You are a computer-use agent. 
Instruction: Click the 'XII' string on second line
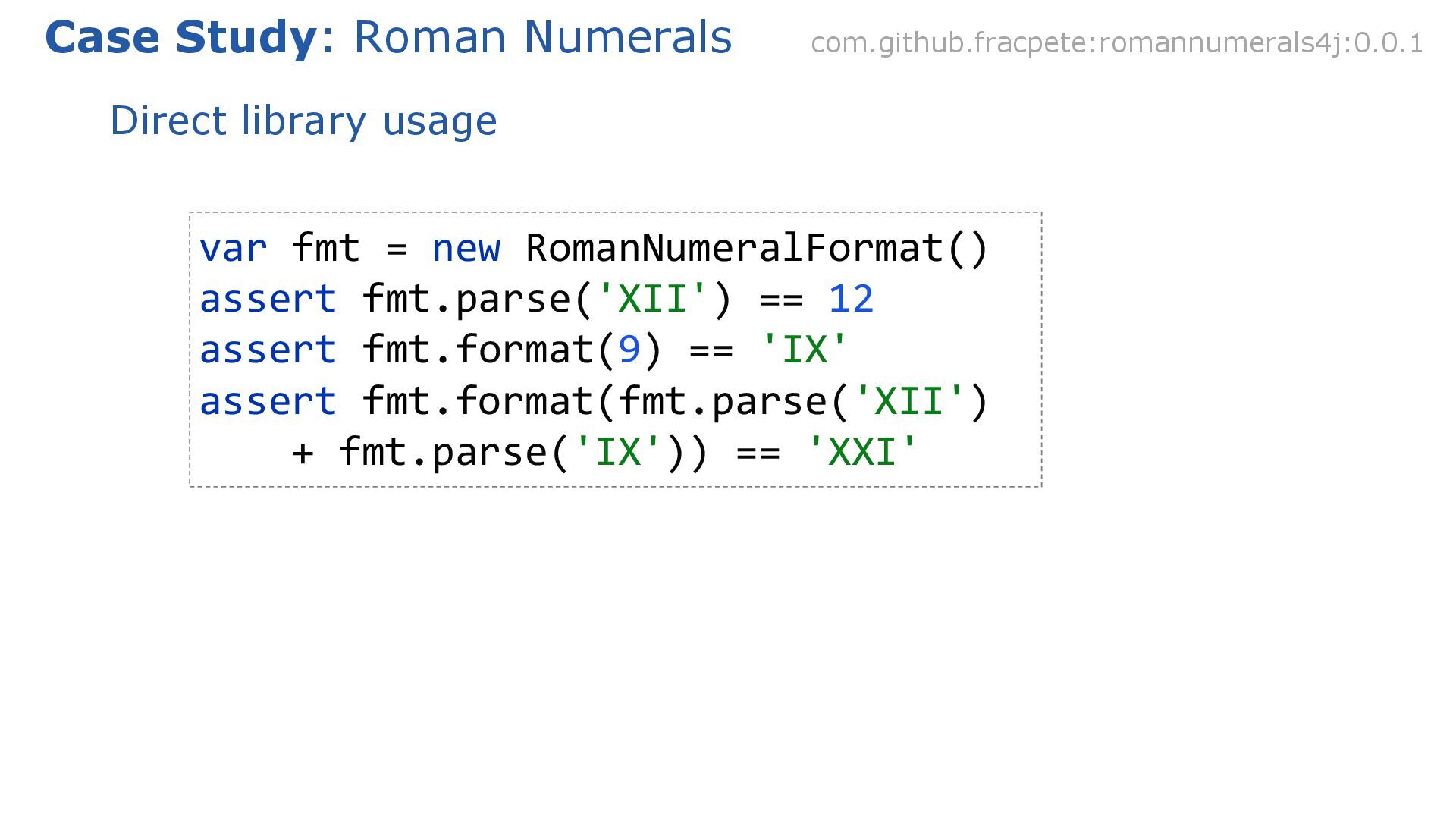(x=652, y=300)
